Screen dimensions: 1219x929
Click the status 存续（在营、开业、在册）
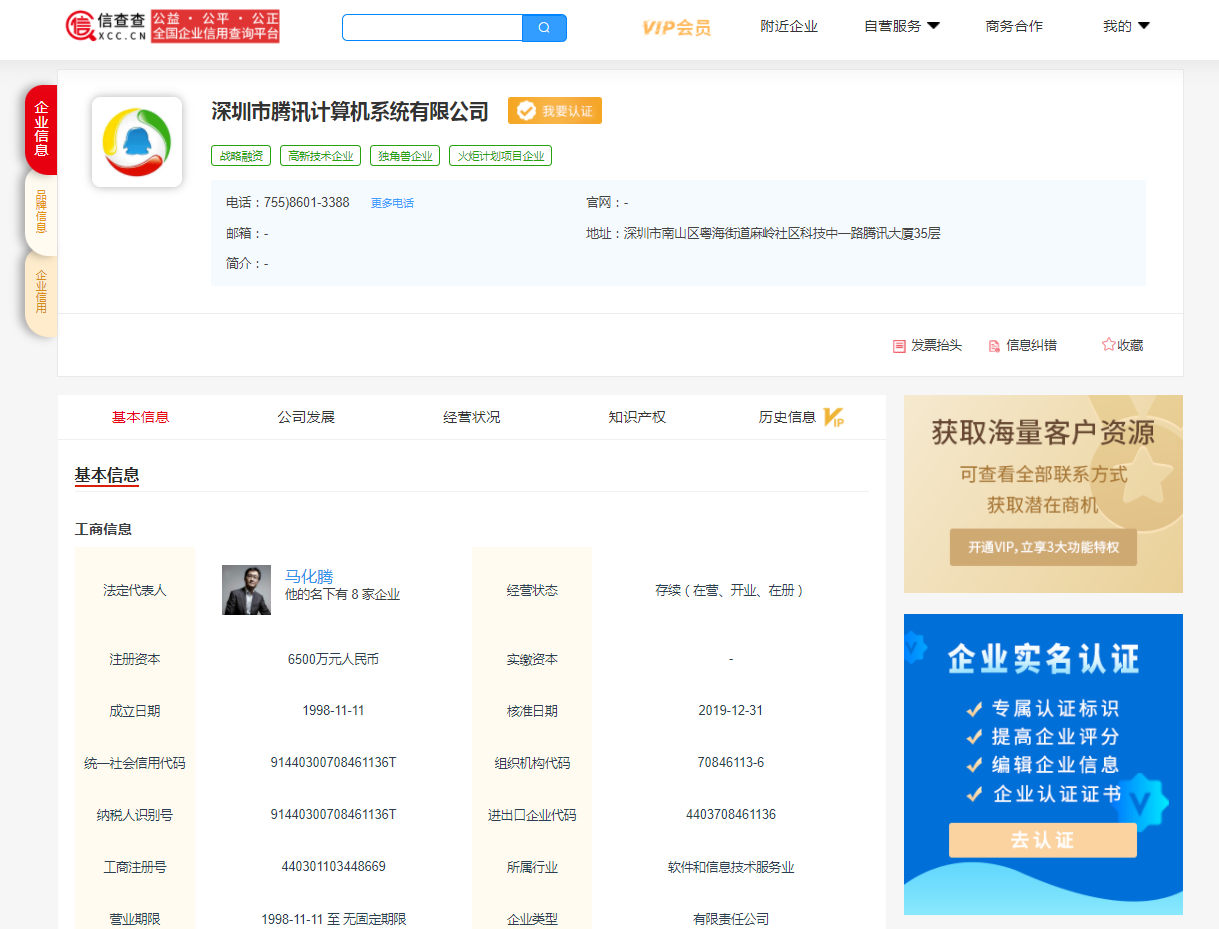(x=731, y=590)
